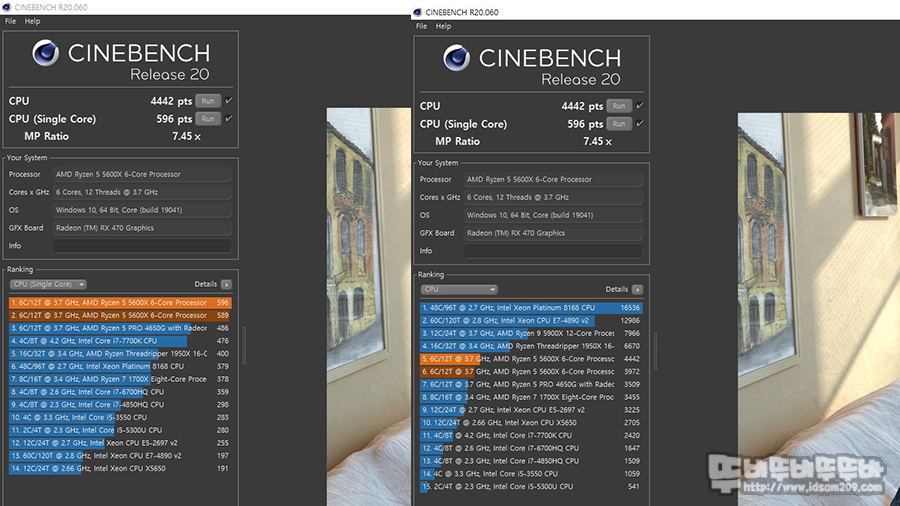Run CPU test in right window
900x506 pixels.
[x=619, y=106]
